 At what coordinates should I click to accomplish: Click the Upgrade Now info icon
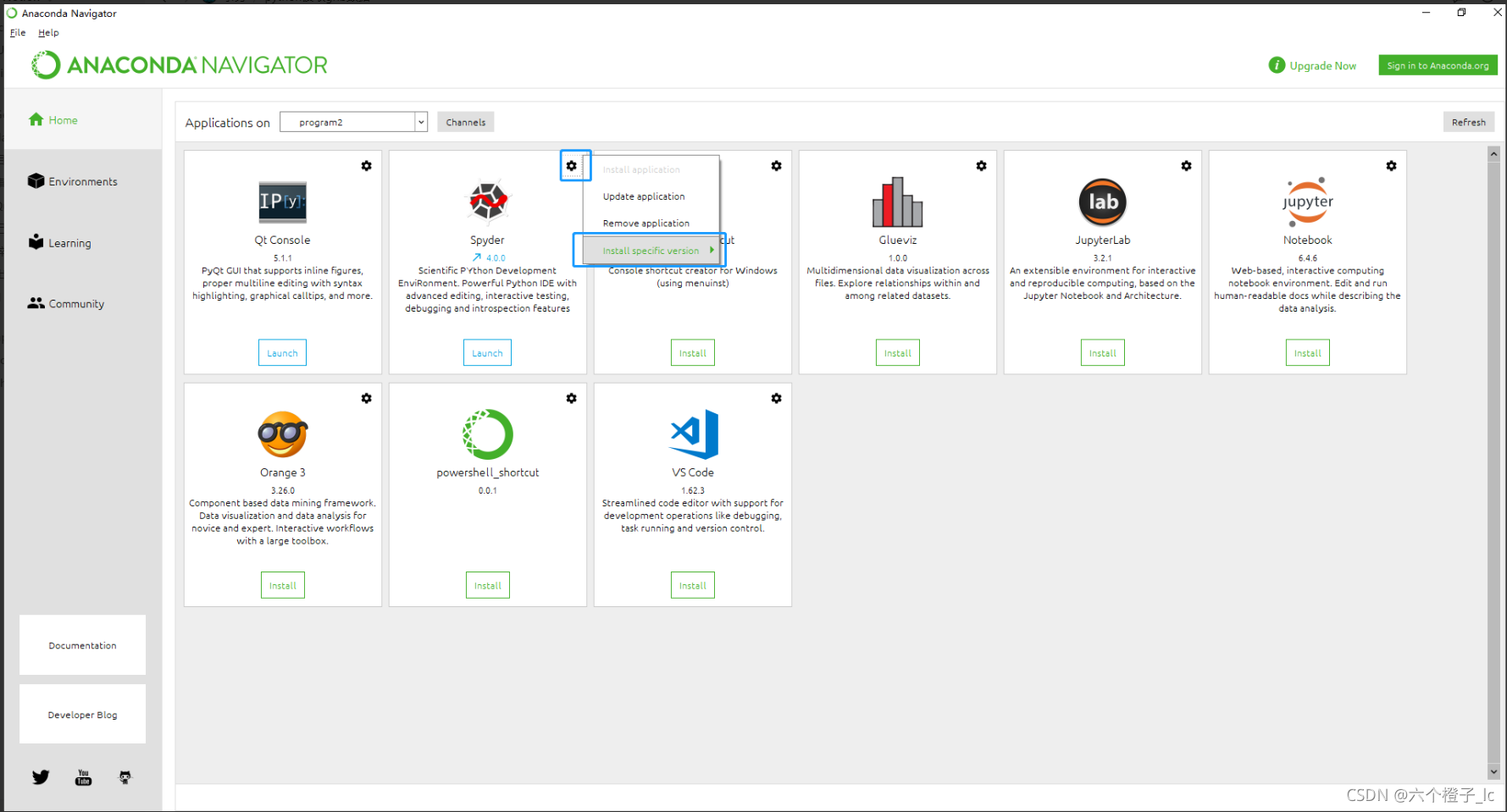[x=1277, y=65]
